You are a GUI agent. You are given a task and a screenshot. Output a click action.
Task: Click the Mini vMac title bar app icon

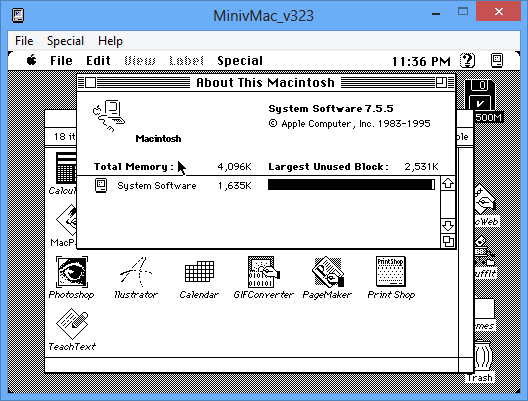point(18,15)
